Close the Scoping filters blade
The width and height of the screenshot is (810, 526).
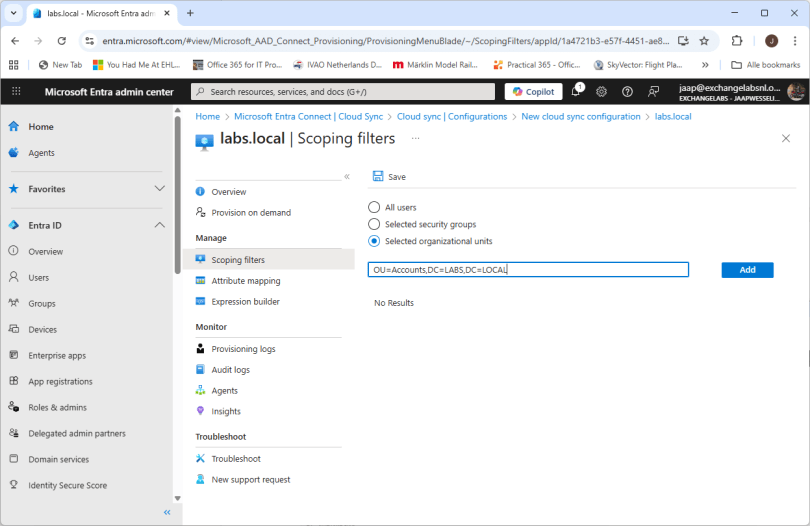click(x=785, y=138)
